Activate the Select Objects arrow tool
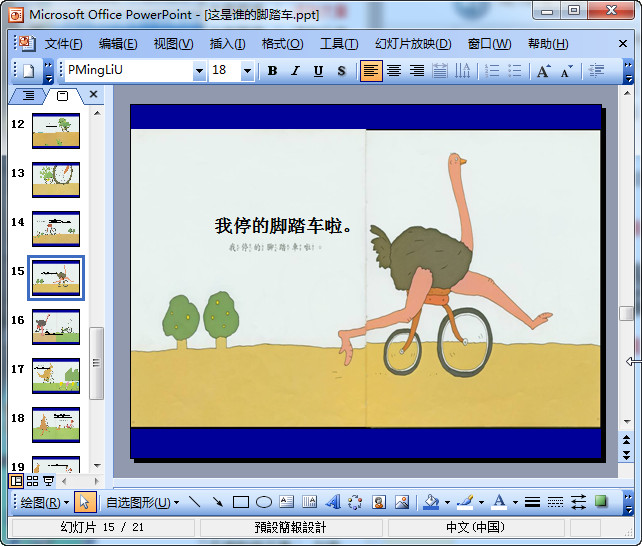Viewport: 642px width, 546px height. pyautogui.click(x=85, y=502)
